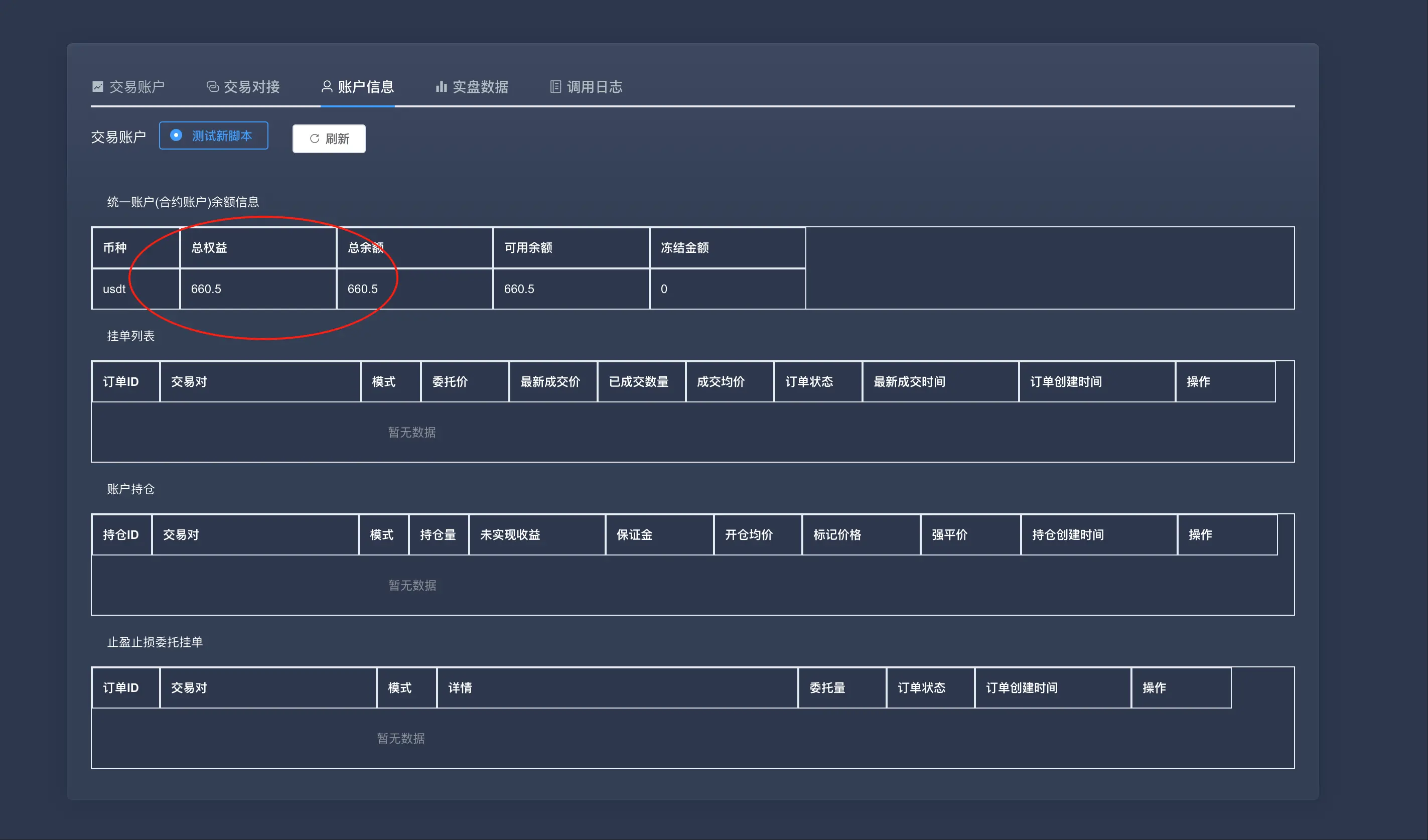Click the log icon beside 调用日志
Viewport: 1428px width, 840px height.
point(555,87)
